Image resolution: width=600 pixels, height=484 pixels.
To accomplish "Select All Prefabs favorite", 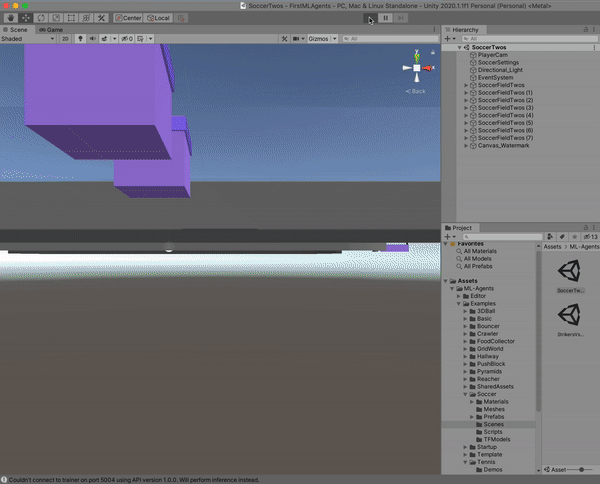I will 478,266.
